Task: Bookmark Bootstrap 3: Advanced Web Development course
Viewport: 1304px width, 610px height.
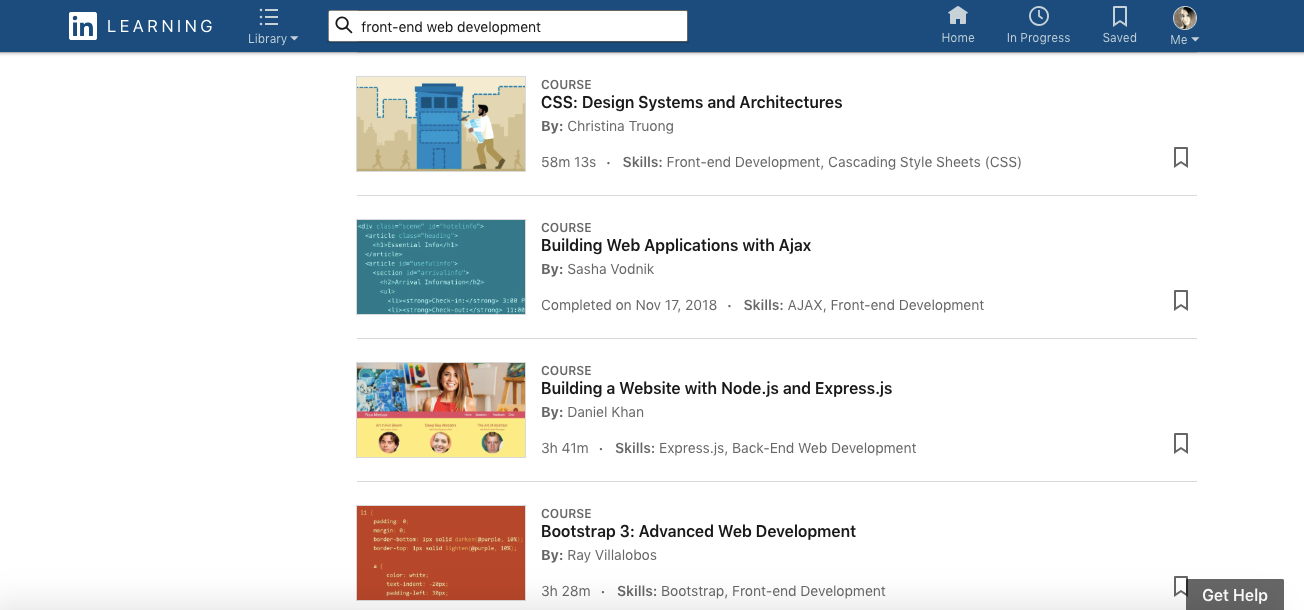Action: click(1181, 586)
